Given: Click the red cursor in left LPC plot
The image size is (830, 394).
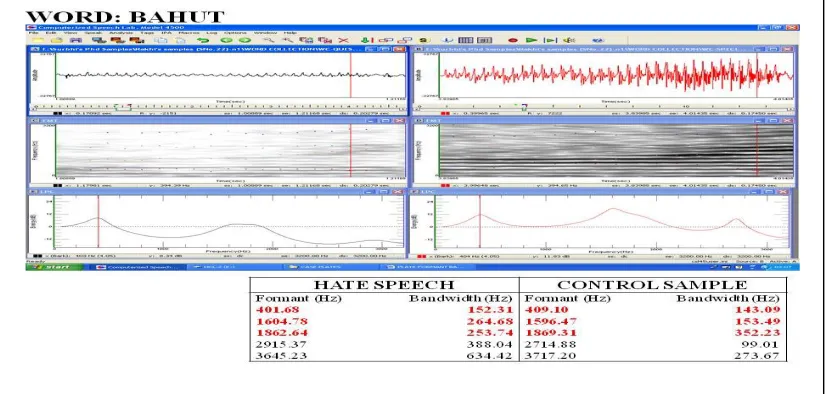Looking at the screenshot, I should pos(98,221).
